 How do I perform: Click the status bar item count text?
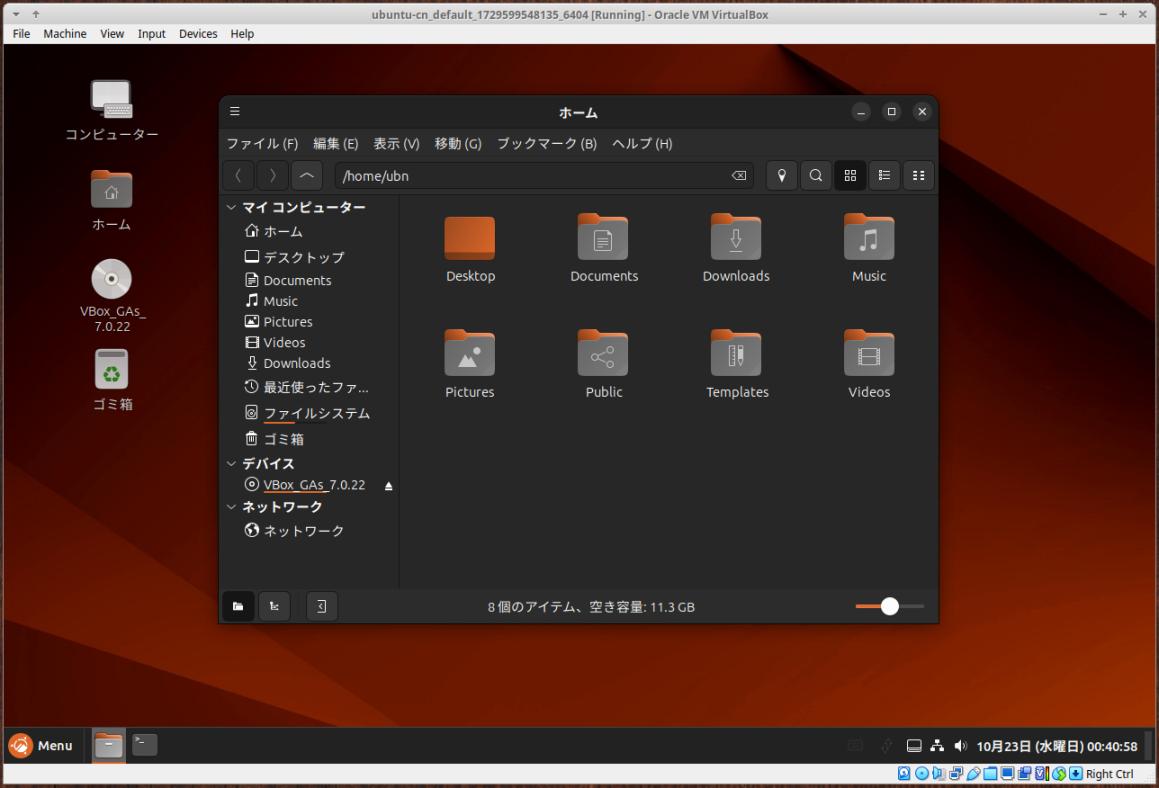tap(591, 607)
